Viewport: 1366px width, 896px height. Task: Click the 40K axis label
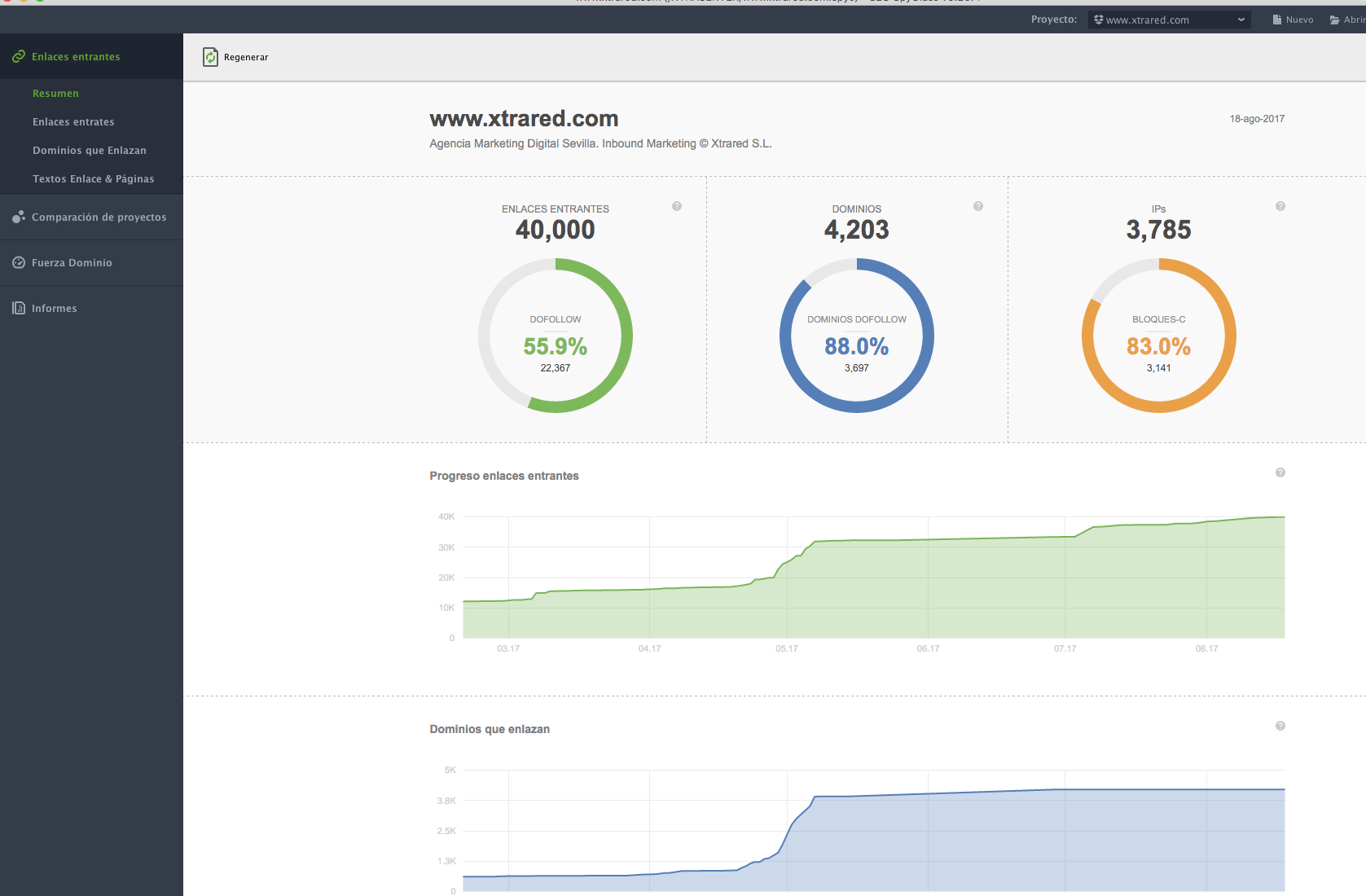(x=446, y=516)
